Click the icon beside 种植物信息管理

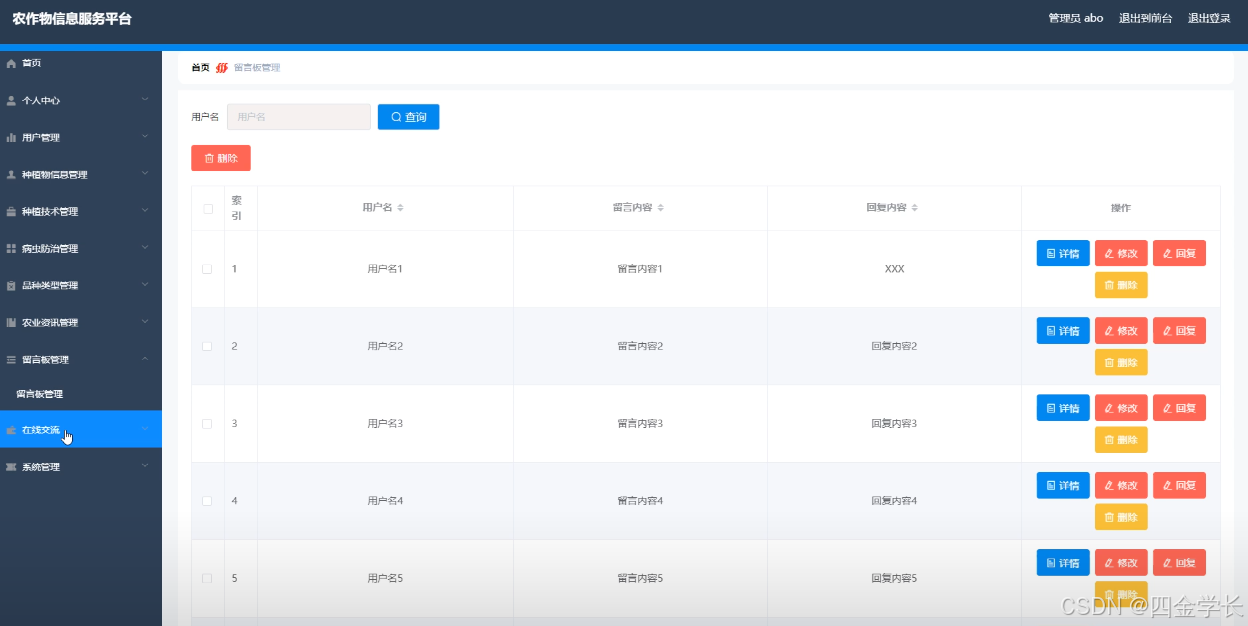point(11,175)
